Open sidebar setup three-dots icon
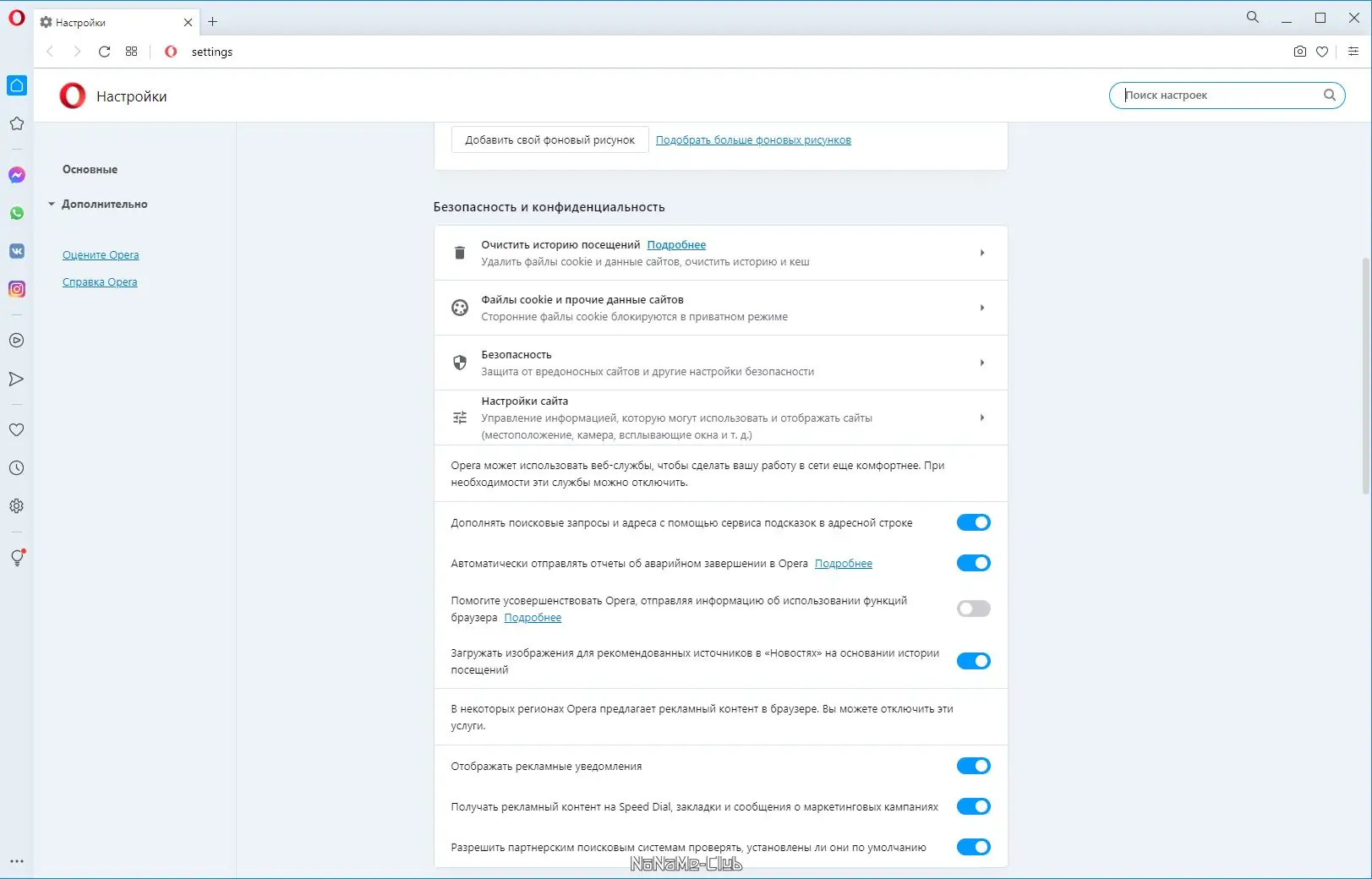1372x879 pixels. click(16, 861)
